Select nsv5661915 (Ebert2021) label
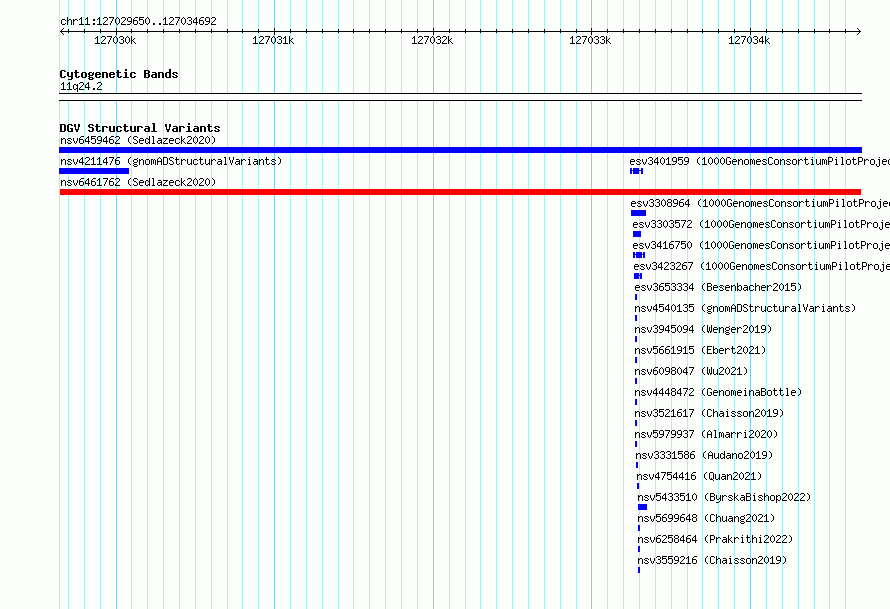This screenshot has height=609, width=890. tap(700, 350)
